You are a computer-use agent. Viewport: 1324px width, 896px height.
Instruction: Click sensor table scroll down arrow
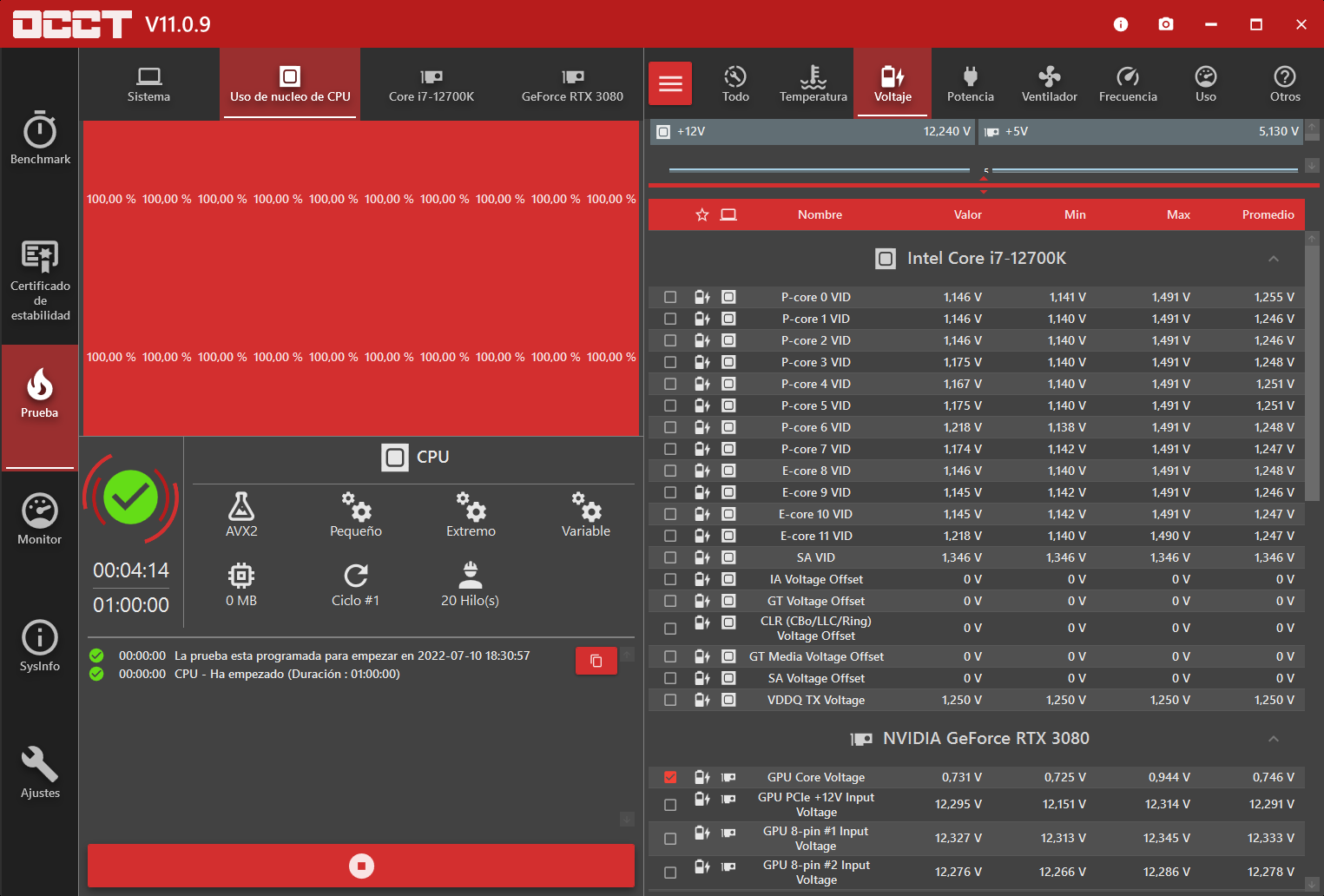(1313, 884)
